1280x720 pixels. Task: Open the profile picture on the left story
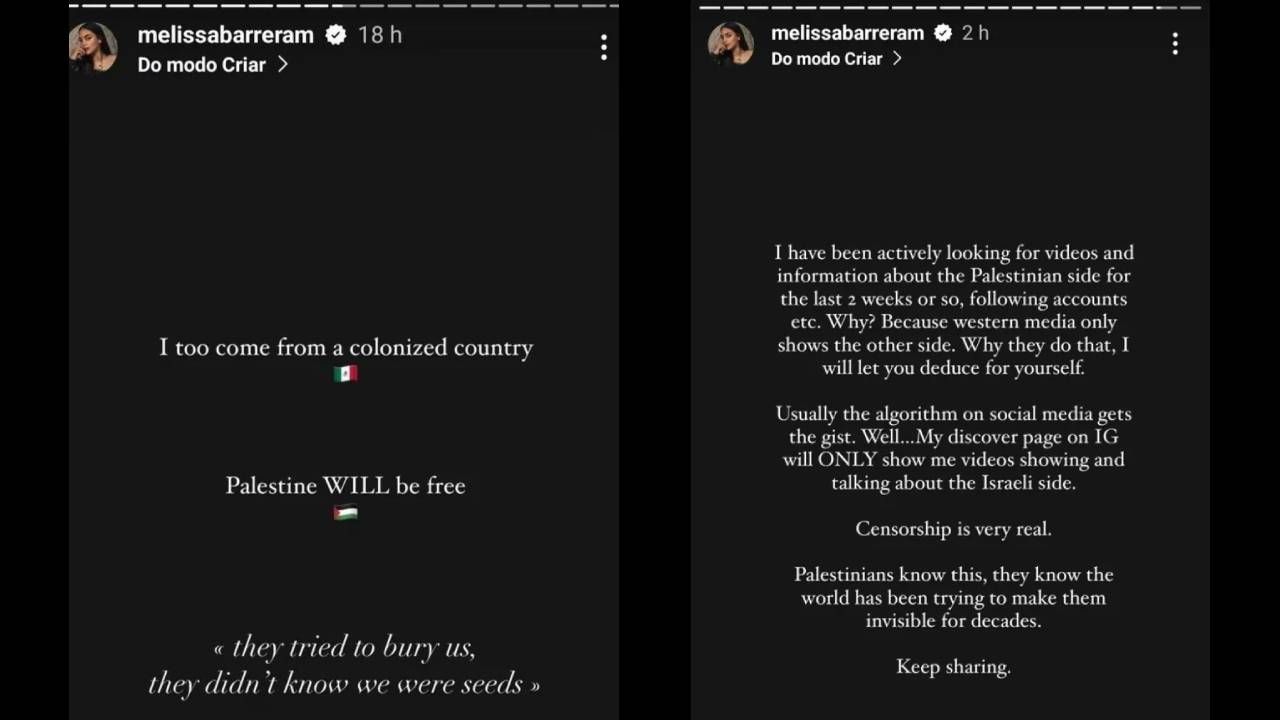coord(93,48)
